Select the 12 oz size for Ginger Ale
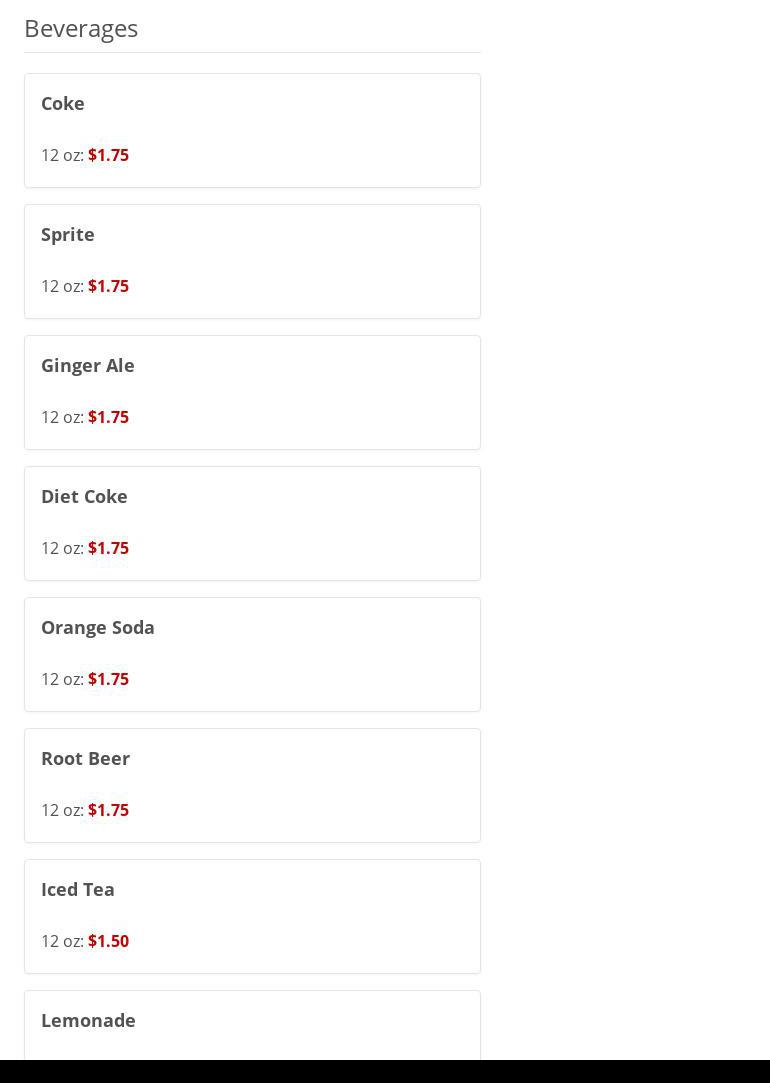 61,417
